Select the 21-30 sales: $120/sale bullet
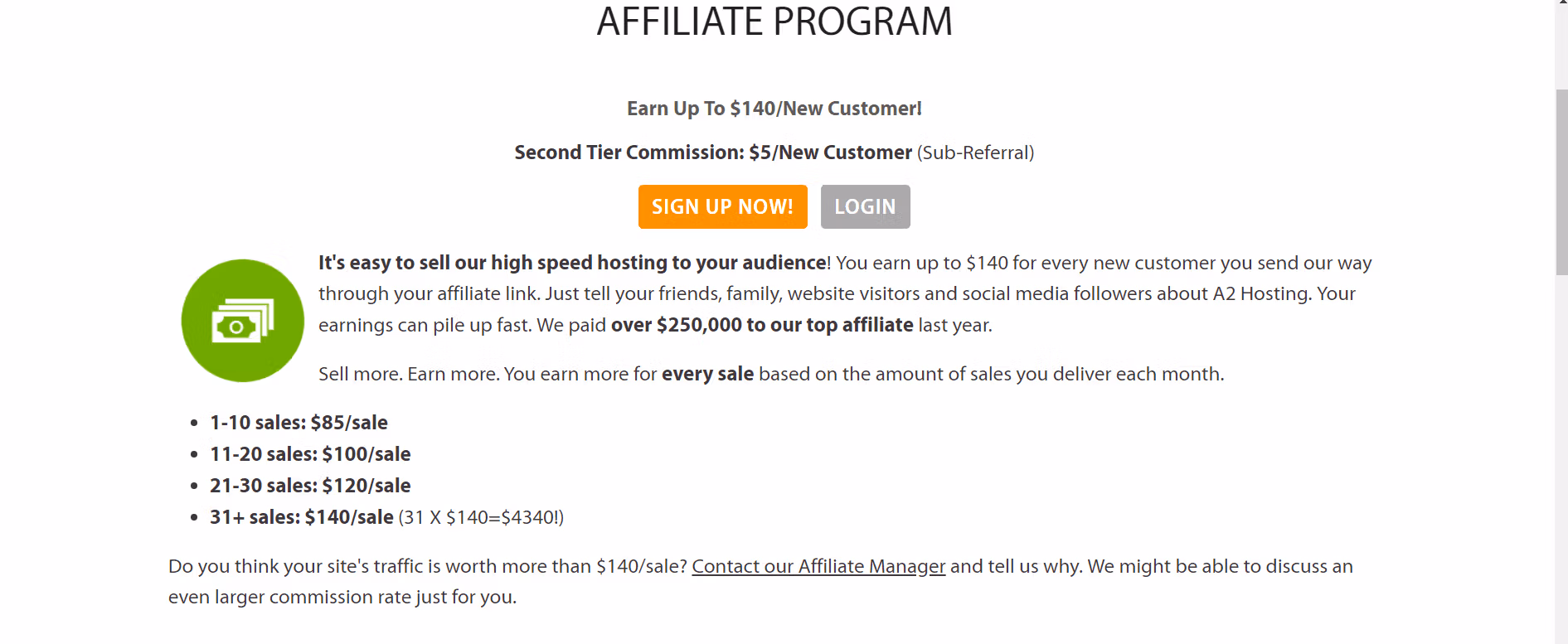The width and height of the screenshot is (1568, 644). pyautogui.click(x=310, y=486)
